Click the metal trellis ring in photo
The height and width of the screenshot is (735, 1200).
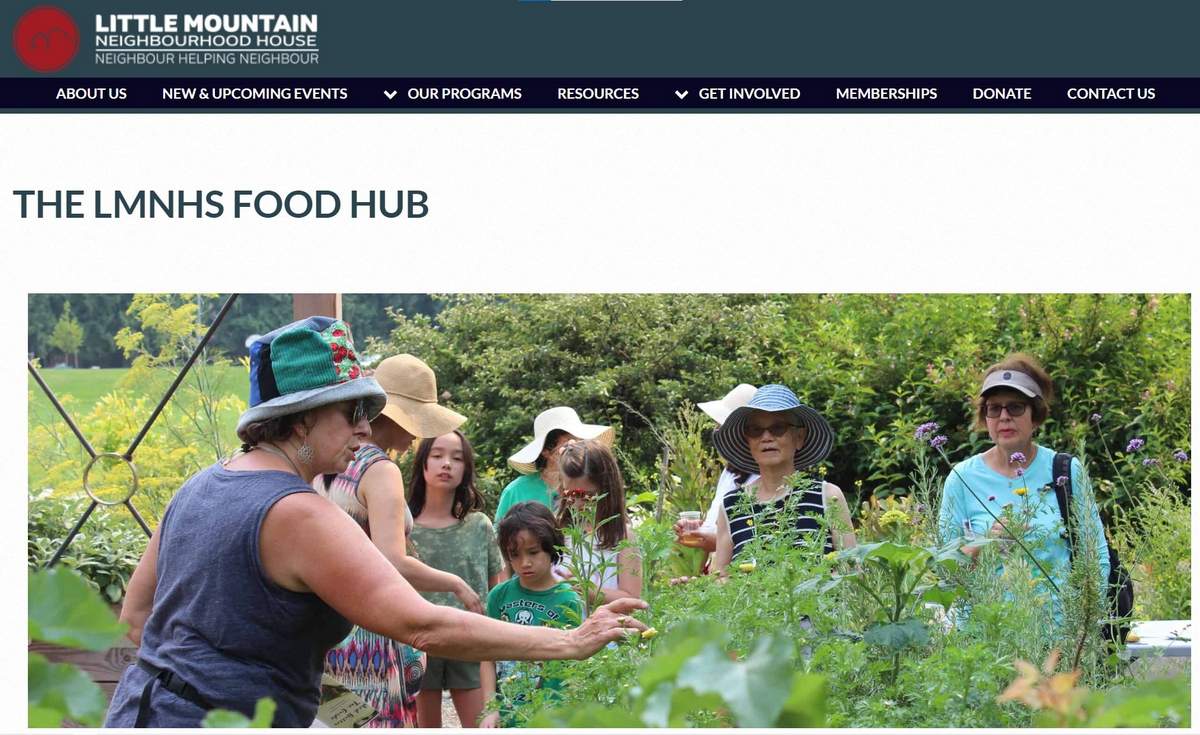click(x=110, y=479)
